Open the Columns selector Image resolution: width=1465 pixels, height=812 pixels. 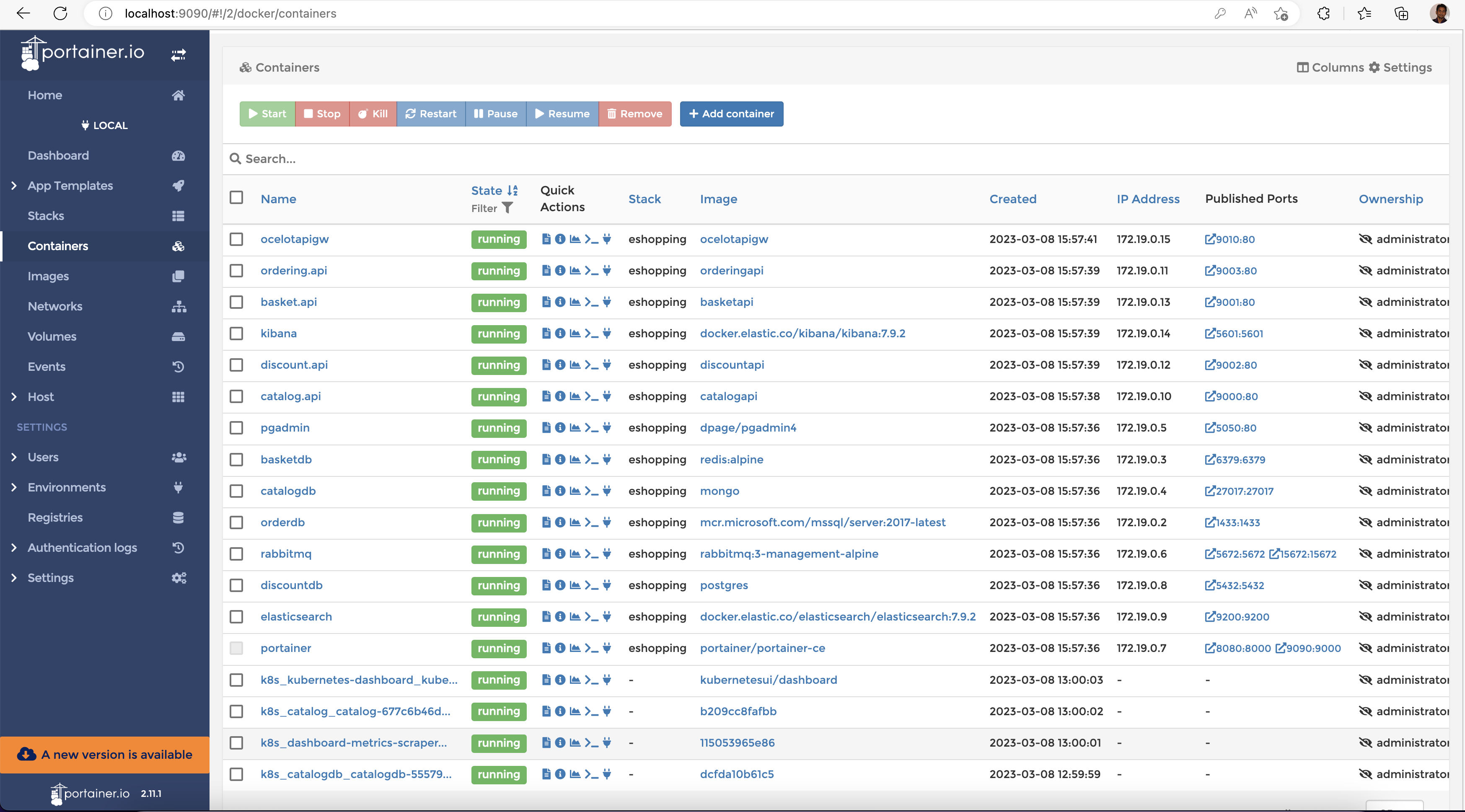click(x=1330, y=67)
